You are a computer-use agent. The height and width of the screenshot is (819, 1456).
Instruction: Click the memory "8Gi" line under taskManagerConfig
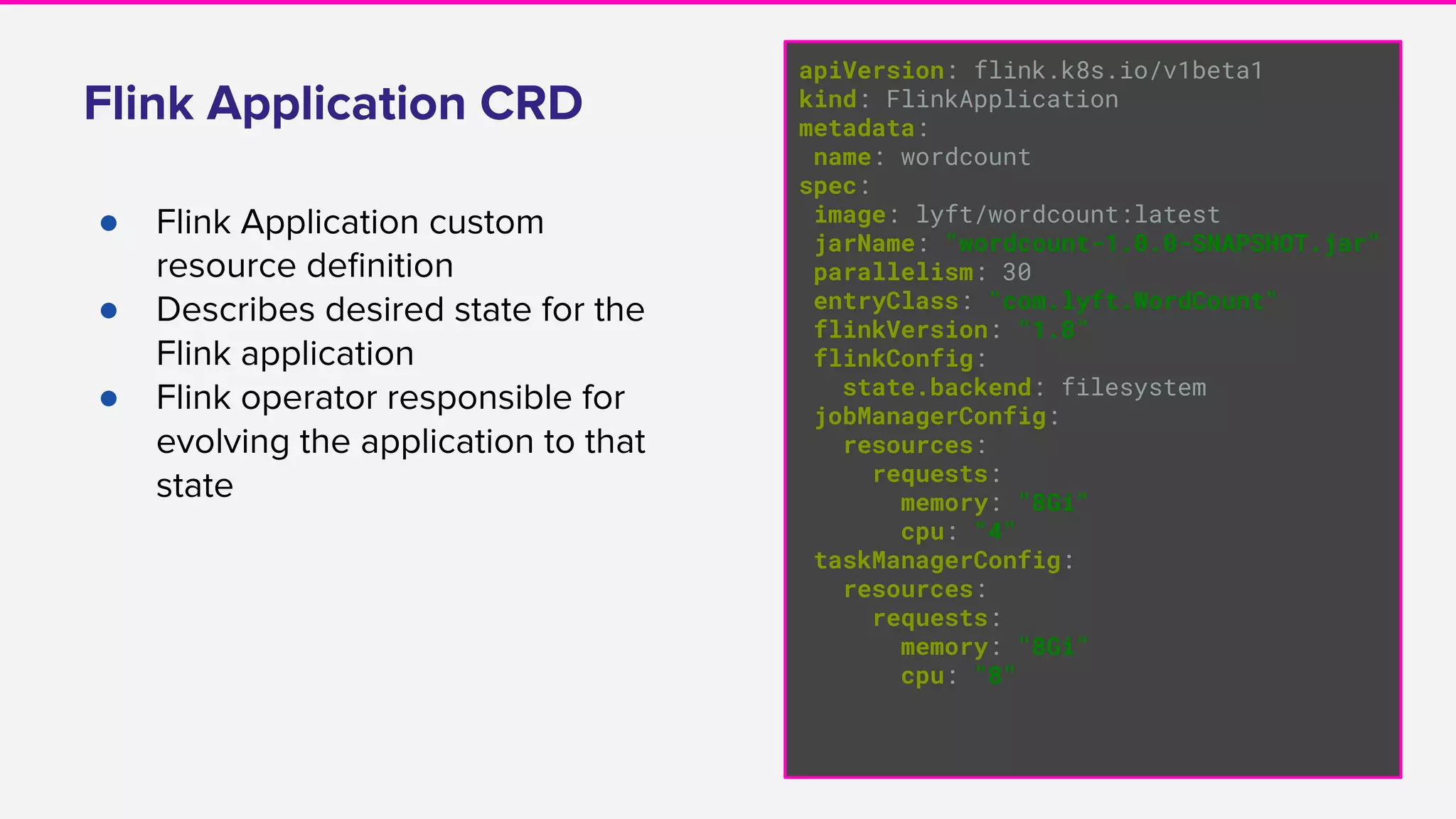[995, 647]
